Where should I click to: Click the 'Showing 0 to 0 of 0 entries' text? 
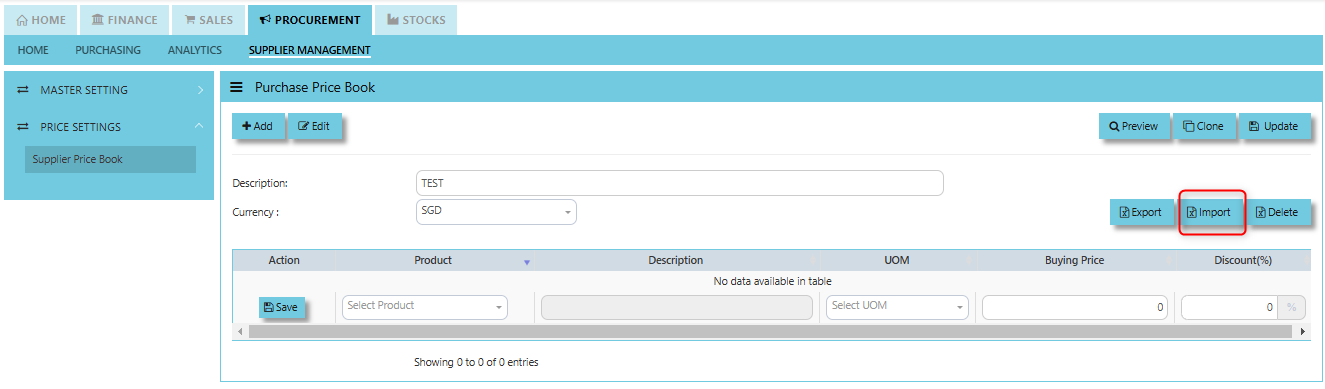(x=476, y=362)
